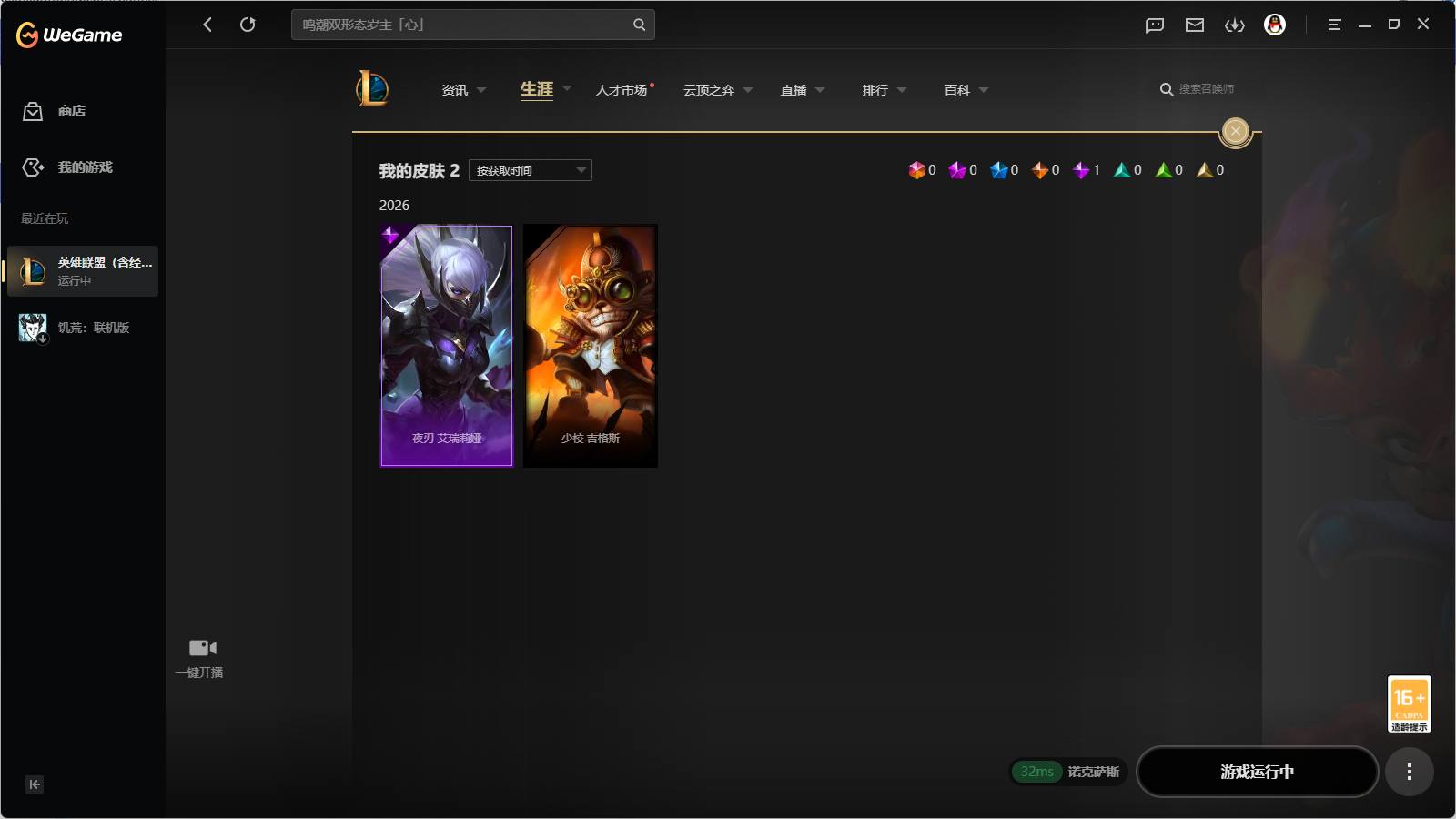Refresh the page with reload icon
Viewport: 1456px width, 819px height.
248,25
